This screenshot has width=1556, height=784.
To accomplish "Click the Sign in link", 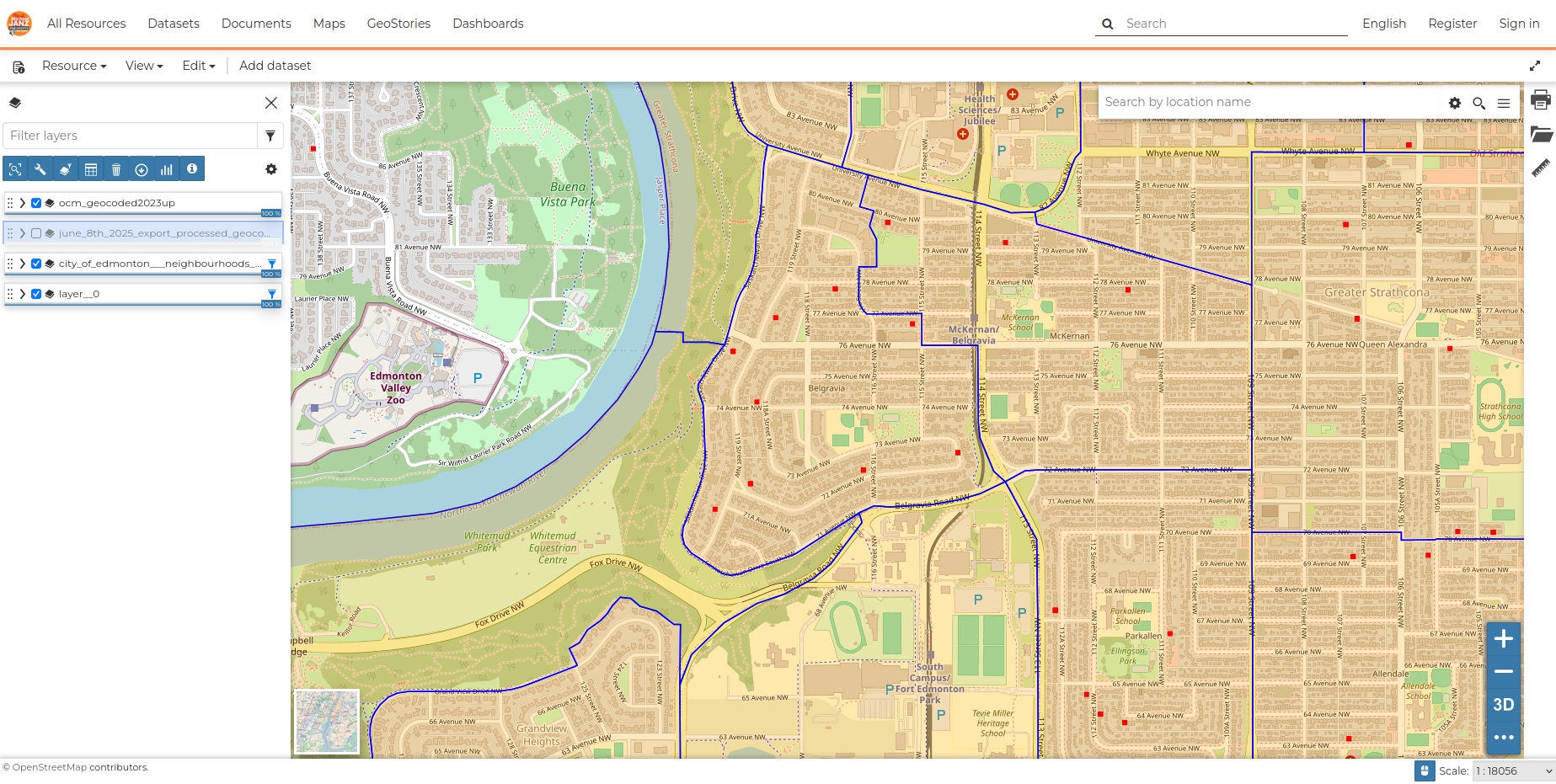I will pos(1519,24).
